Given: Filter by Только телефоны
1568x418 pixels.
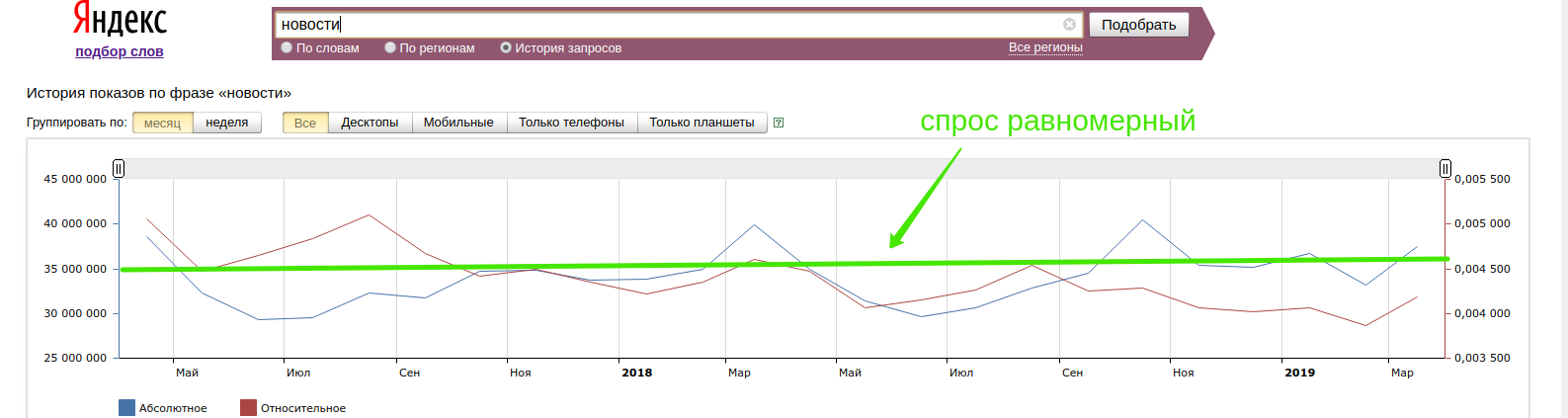Looking at the screenshot, I should click(571, 123).
